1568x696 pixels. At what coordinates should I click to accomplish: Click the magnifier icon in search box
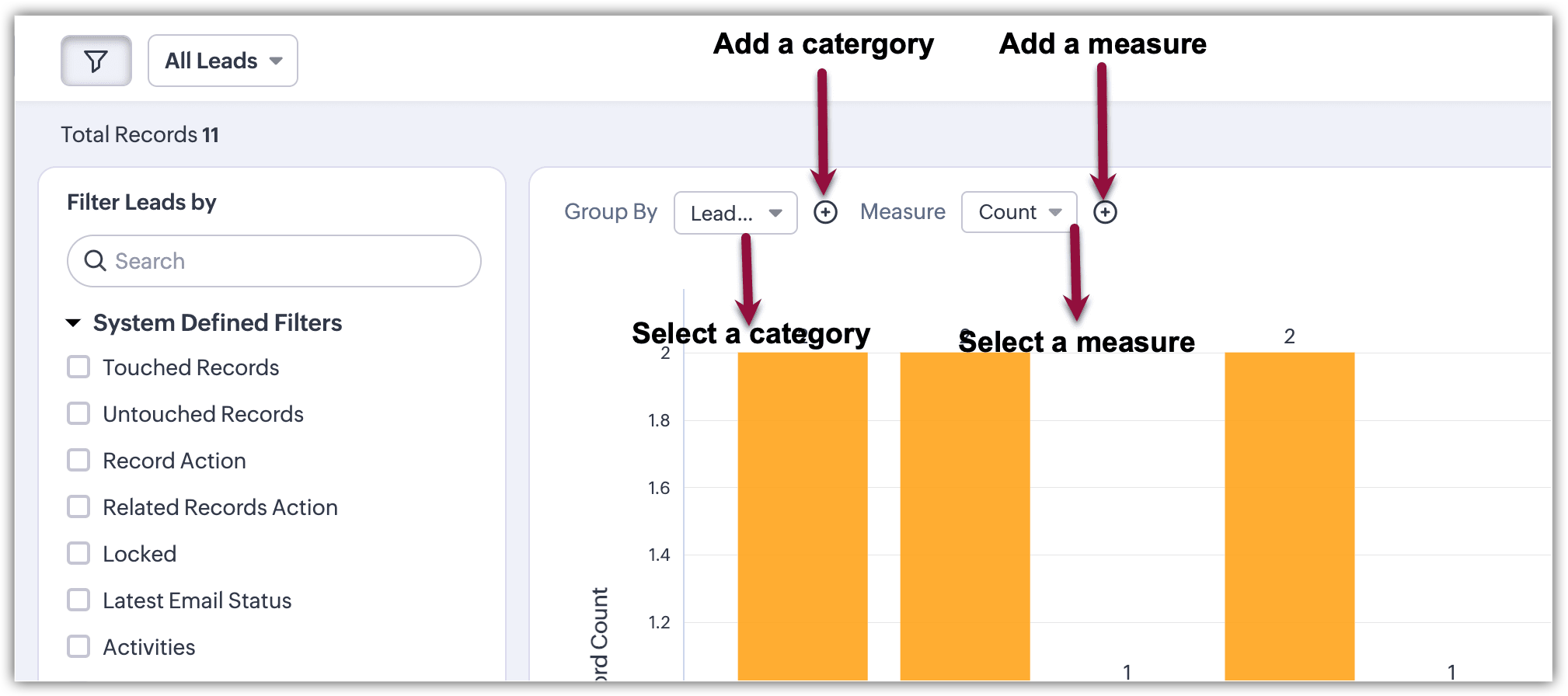tap(95, 261)
